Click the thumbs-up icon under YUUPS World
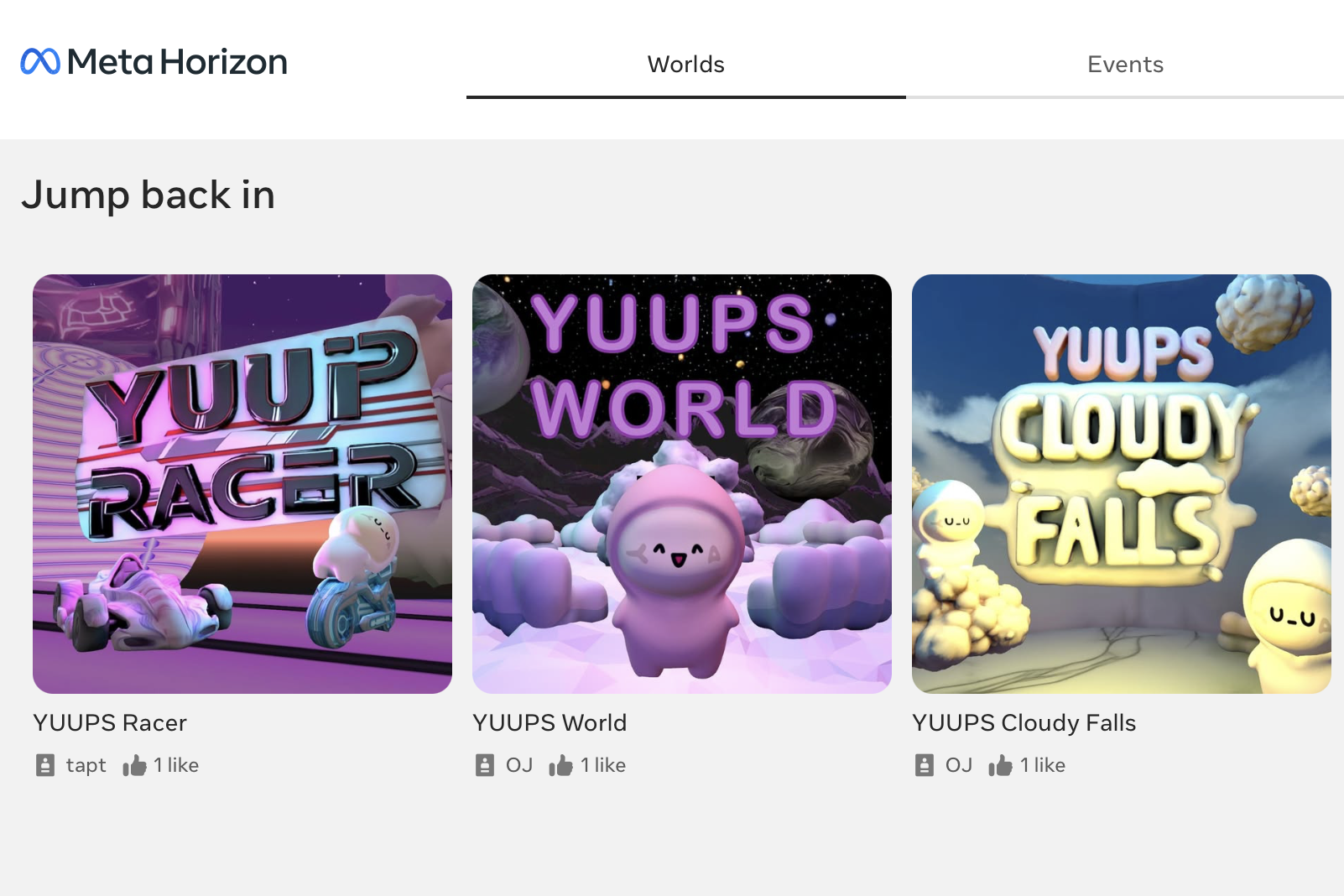This screenshot has height=896, width=1344. [561, 765]
